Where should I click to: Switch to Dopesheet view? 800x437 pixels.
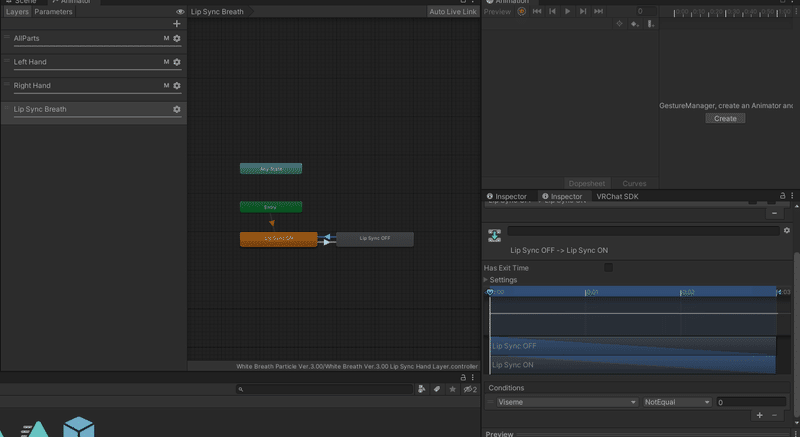tap(587, 183)
